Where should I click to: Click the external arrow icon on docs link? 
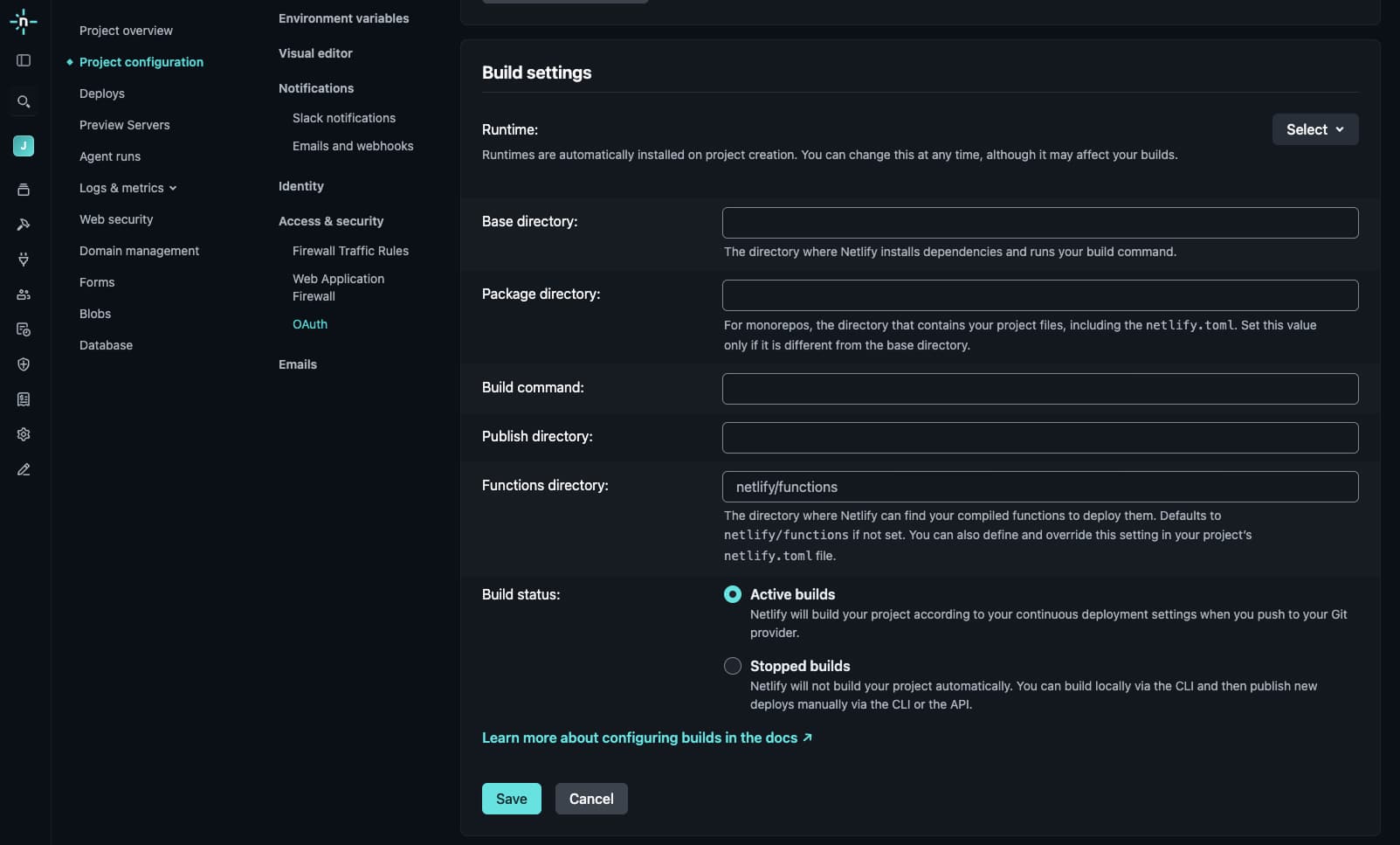807,738
